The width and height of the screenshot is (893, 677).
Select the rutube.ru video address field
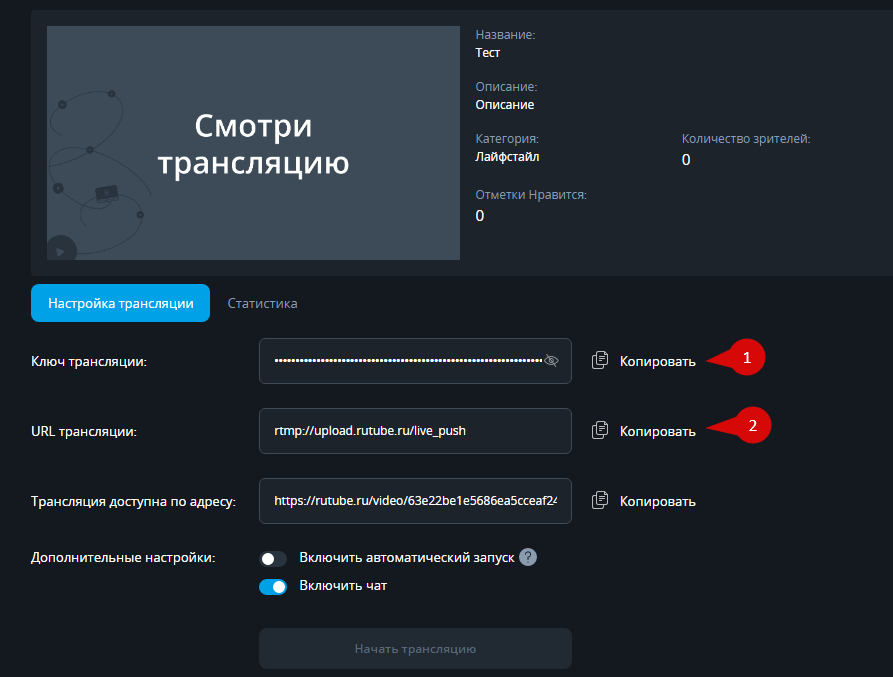[414, 501]
